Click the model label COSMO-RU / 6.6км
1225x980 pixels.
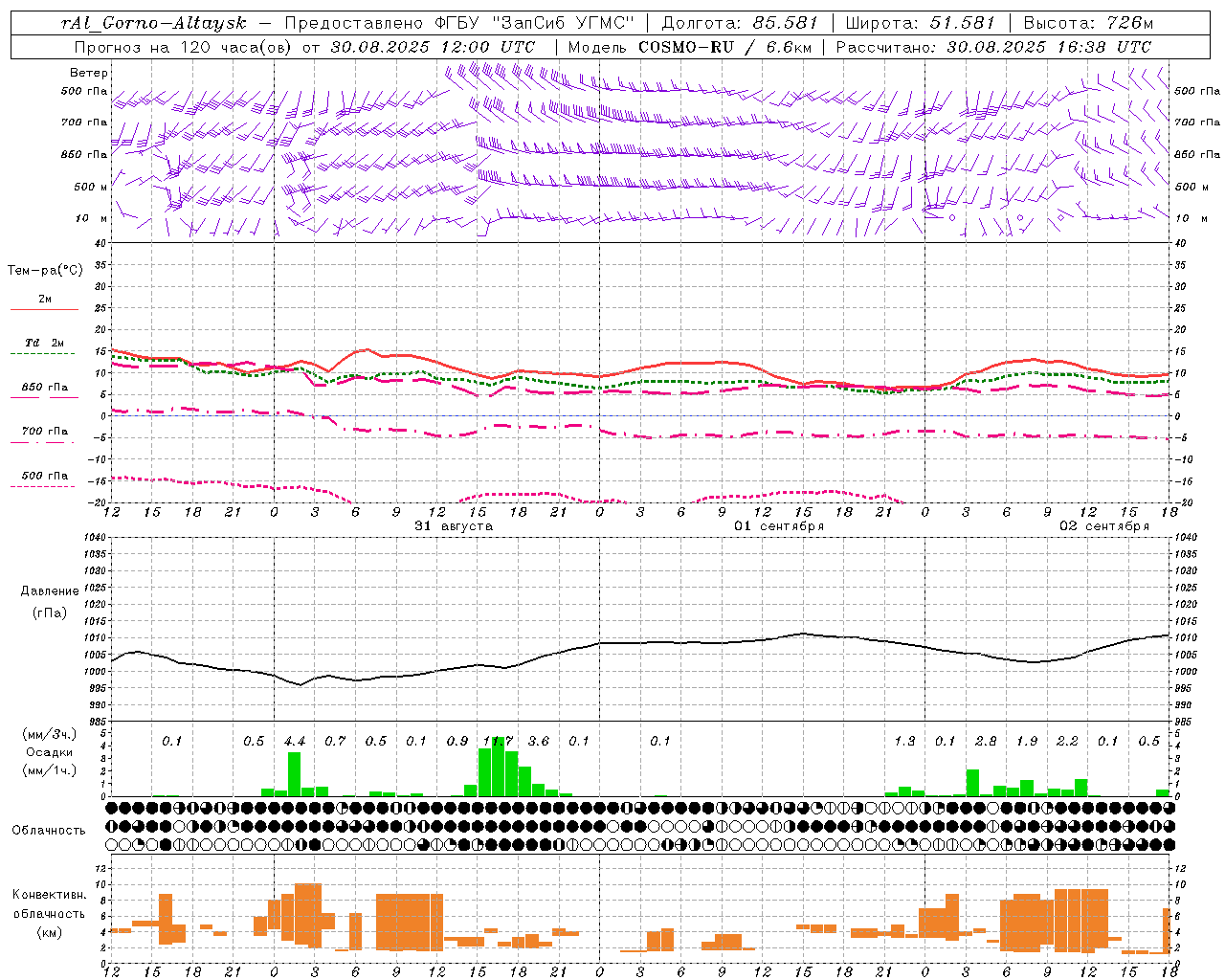(724, 46)
